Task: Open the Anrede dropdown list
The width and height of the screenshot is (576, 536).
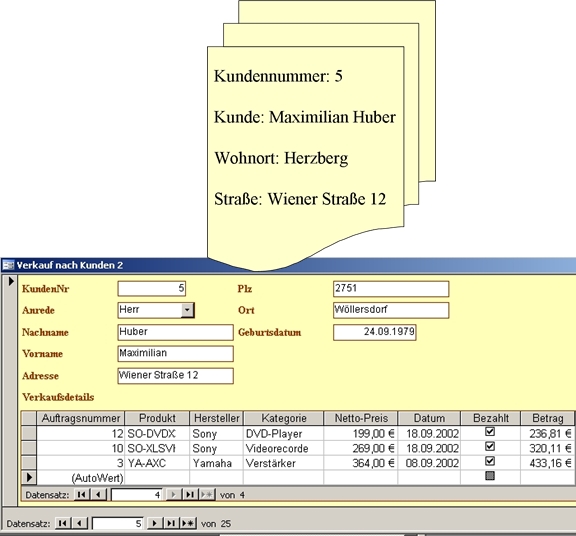Action: 187,310
